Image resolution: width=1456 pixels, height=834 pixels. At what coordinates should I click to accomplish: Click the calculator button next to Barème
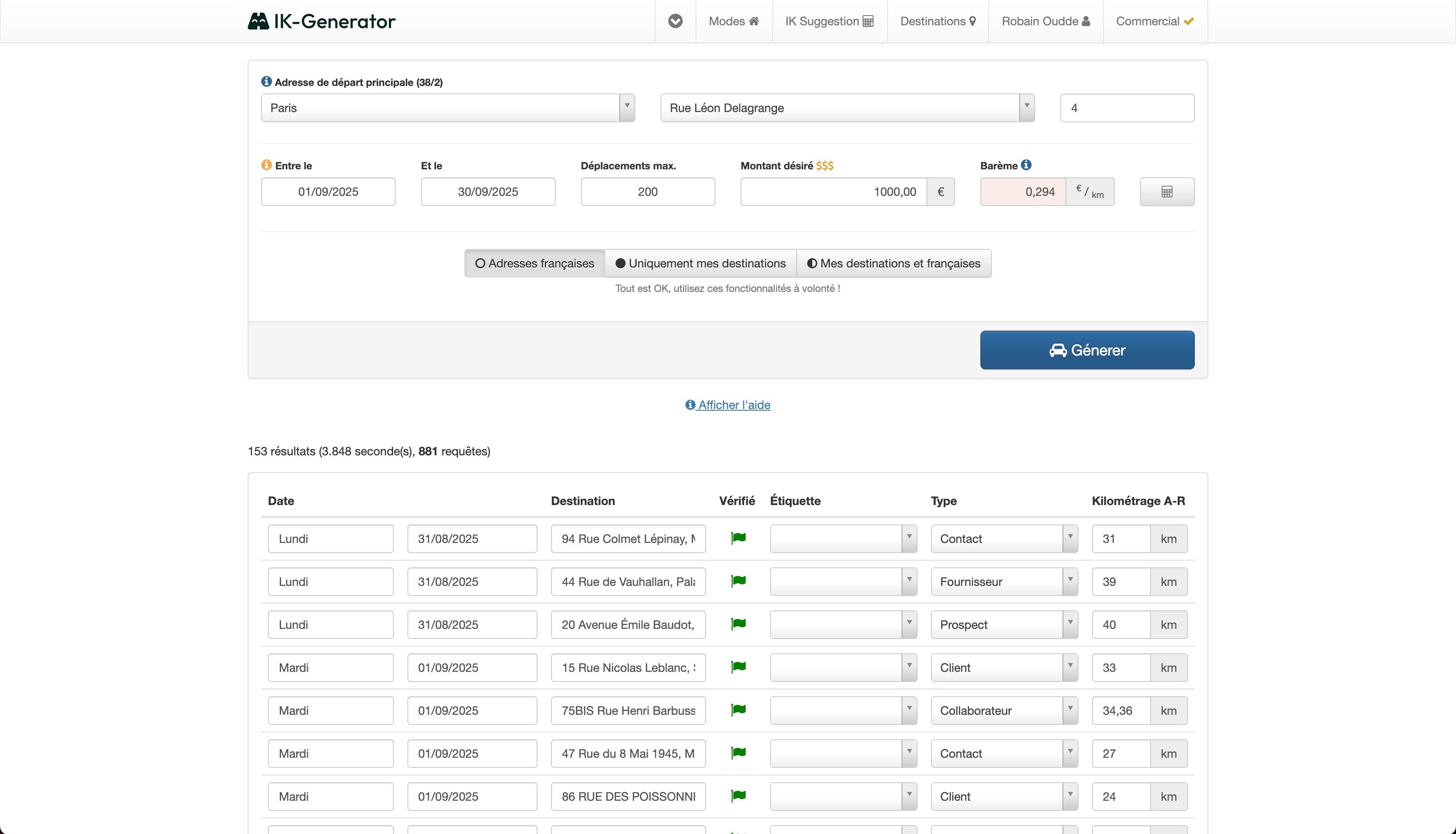[x=1166, y=192]
